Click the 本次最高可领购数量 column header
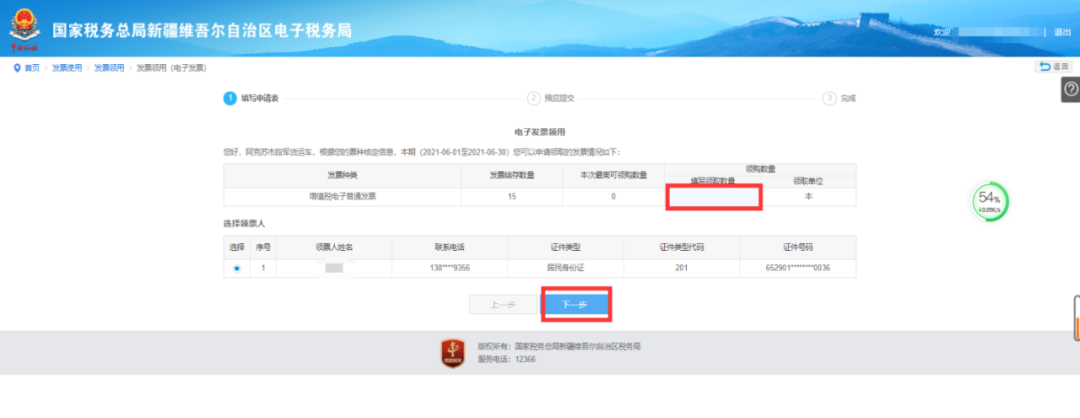 tap(613, 175)
